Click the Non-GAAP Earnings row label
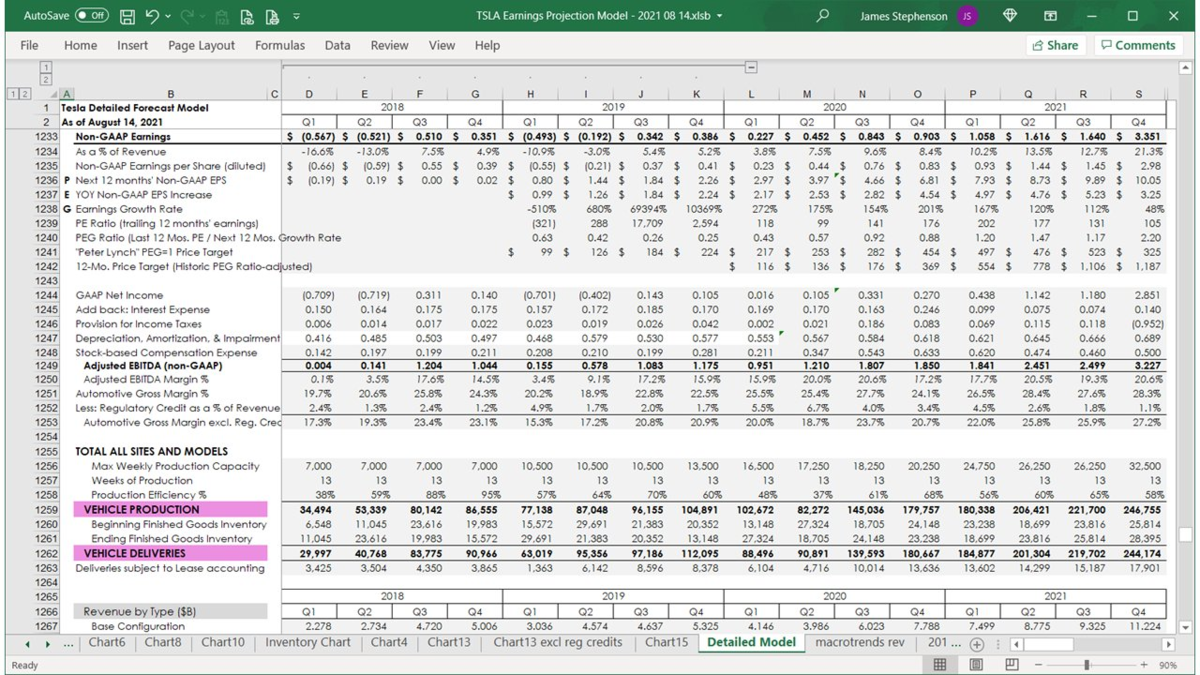 point(123,136)
